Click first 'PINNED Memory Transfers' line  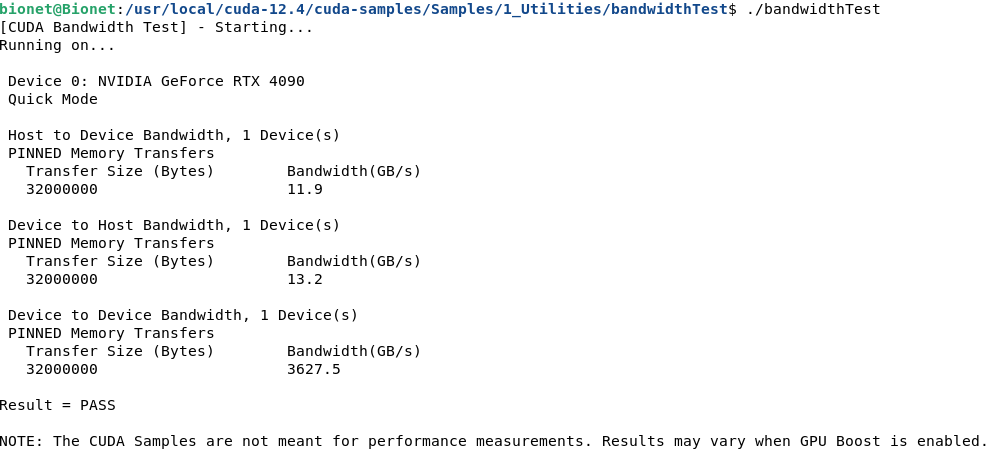[x=111, y=153]
